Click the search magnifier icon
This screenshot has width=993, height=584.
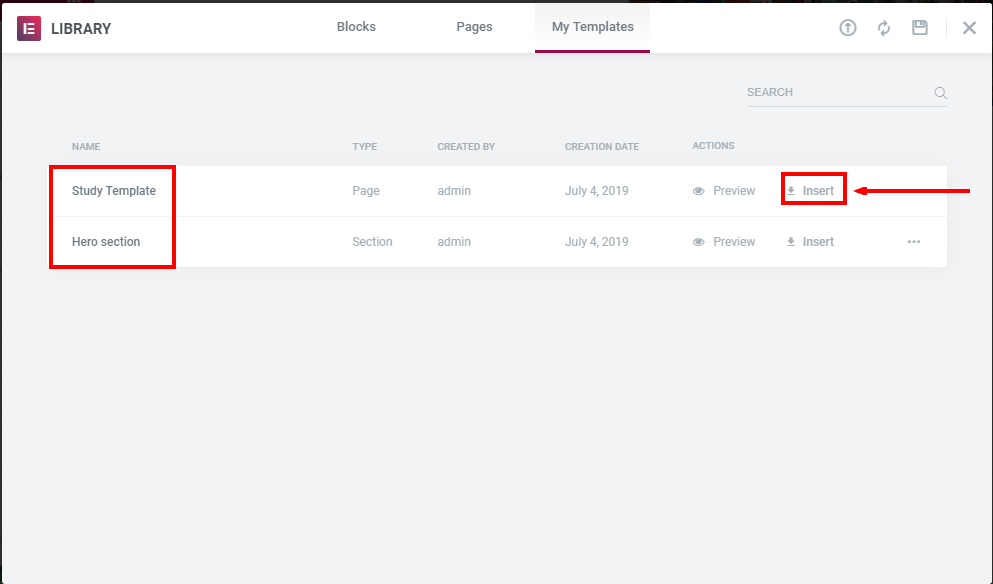[940, 93]
